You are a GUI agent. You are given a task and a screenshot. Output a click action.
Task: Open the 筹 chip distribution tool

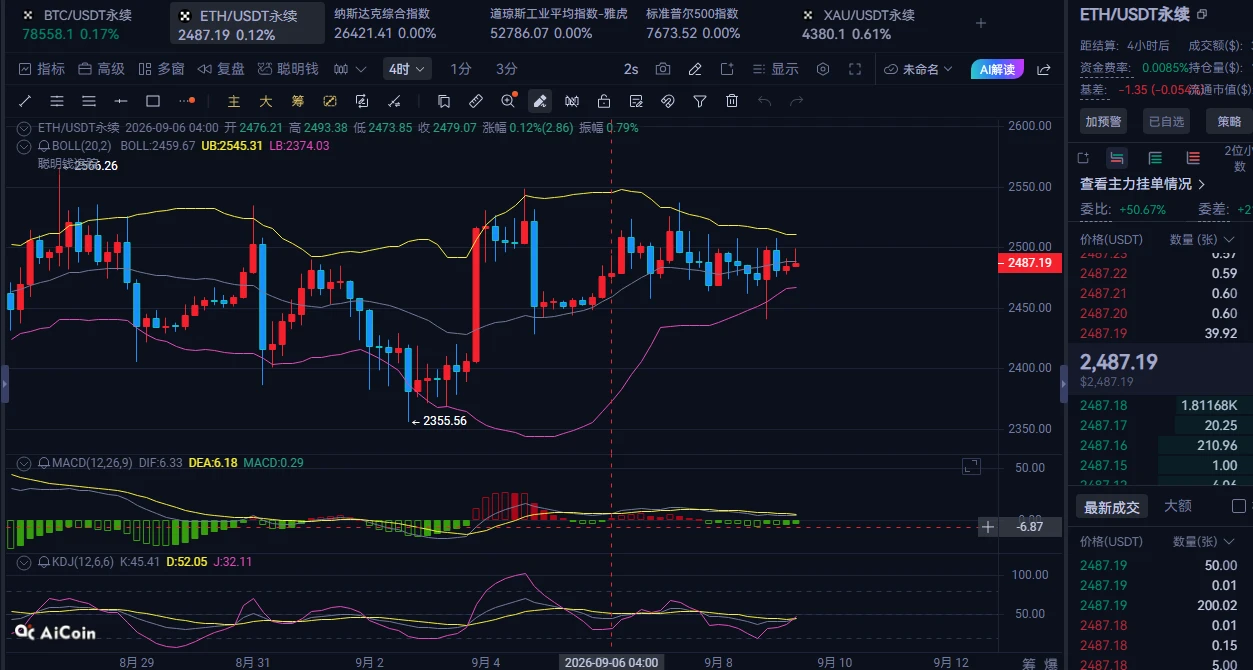pyautogui.click(x=298, y=101)
